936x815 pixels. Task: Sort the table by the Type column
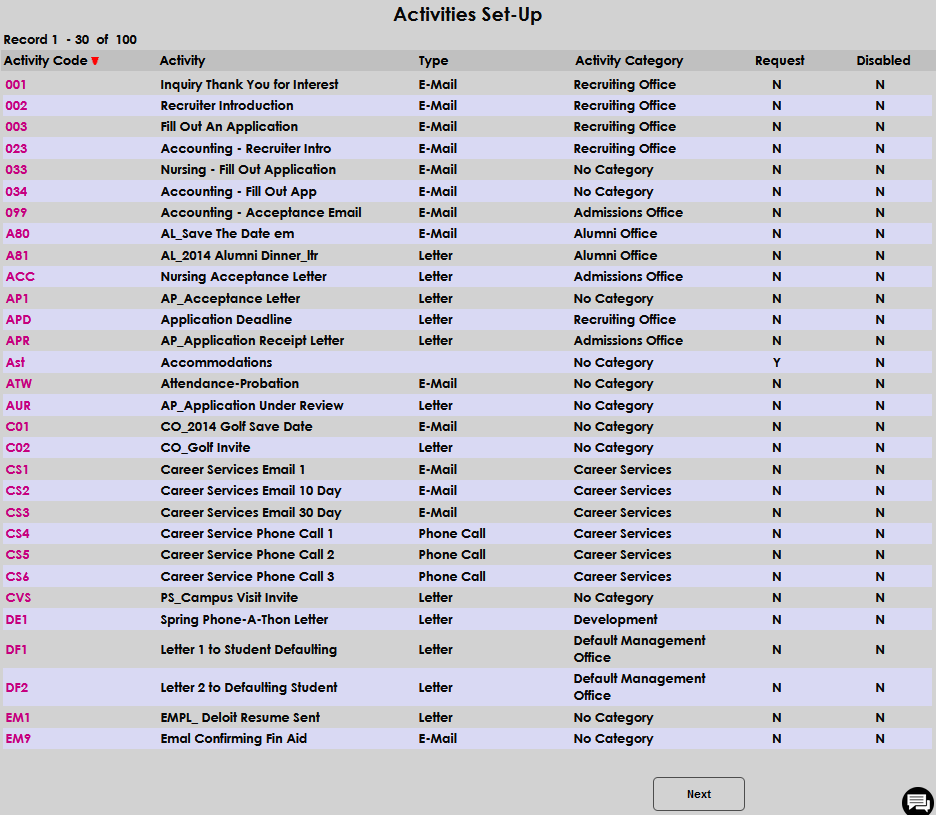[433, 60]
